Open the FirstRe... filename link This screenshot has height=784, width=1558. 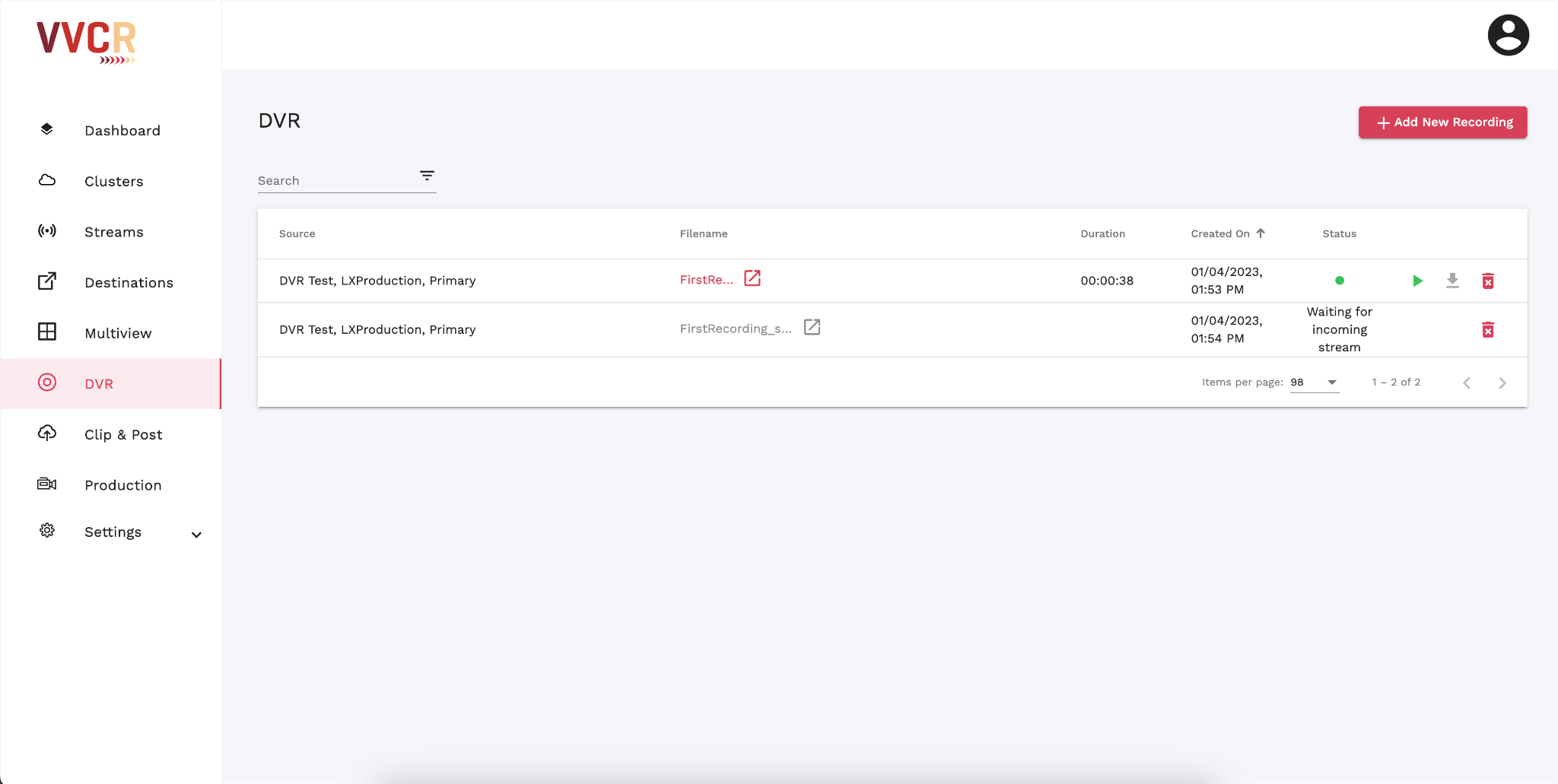[x=707, y=280]
